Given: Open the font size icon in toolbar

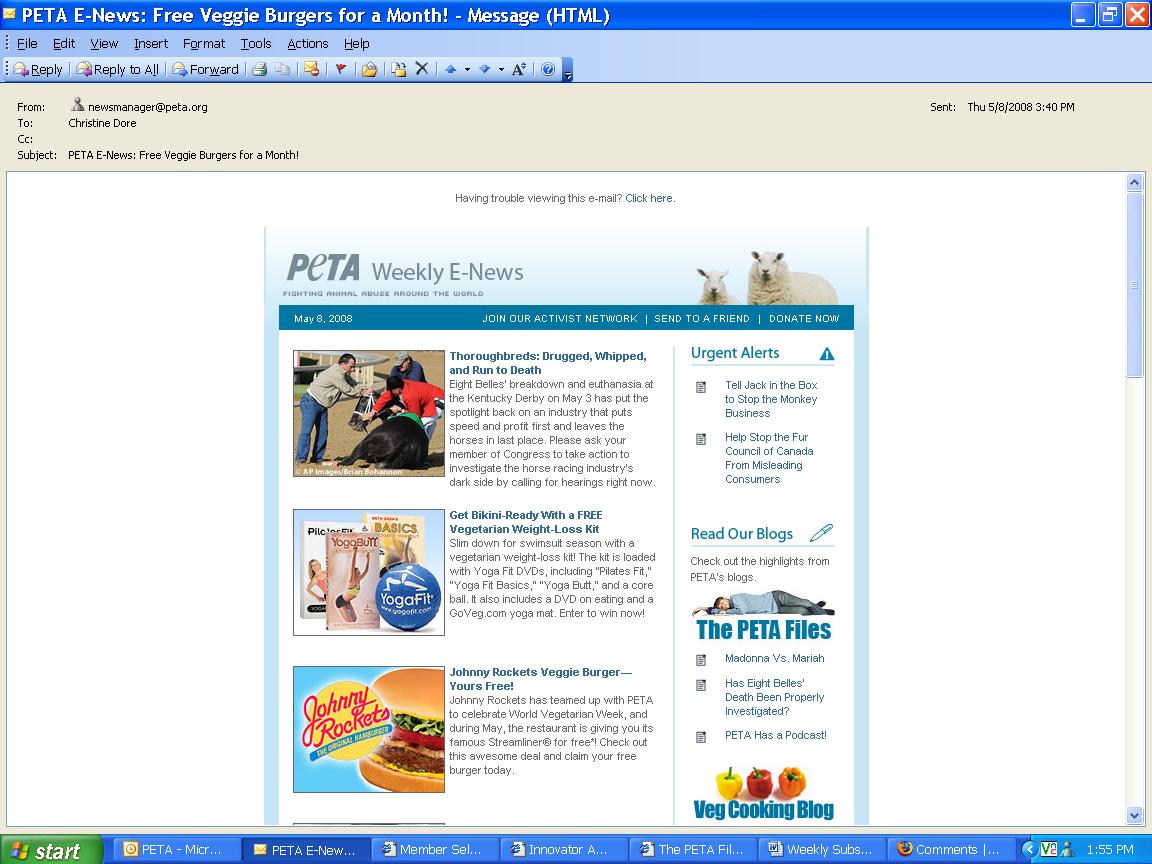Looking at the screenshot, I should [x=518, y=69].
